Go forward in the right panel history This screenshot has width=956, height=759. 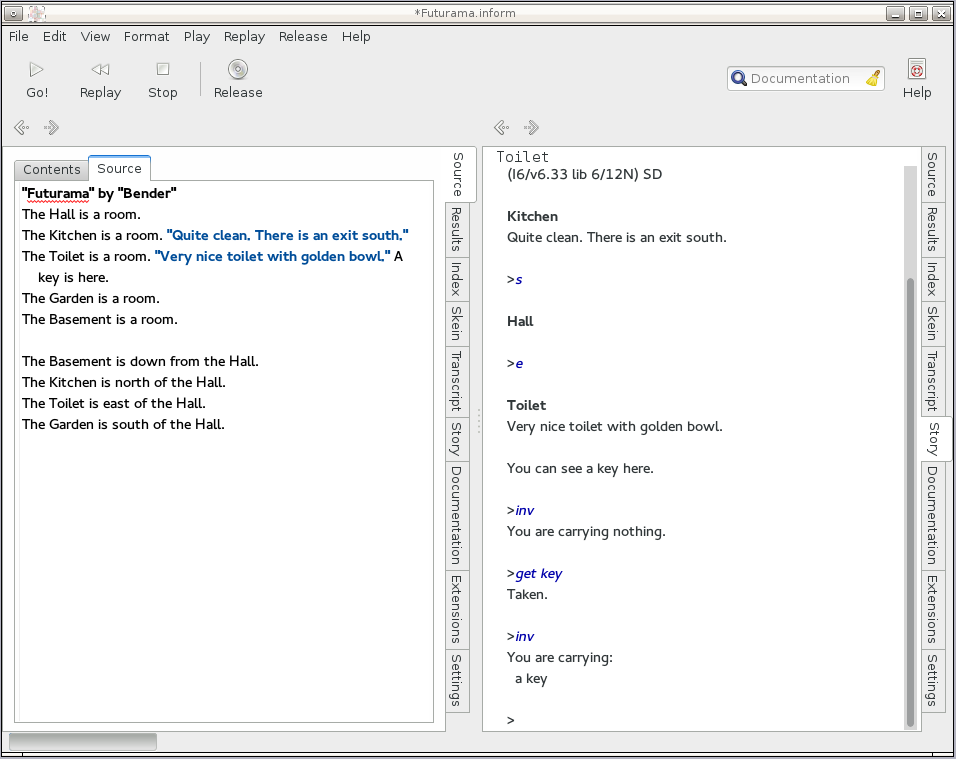click(532, 128)
